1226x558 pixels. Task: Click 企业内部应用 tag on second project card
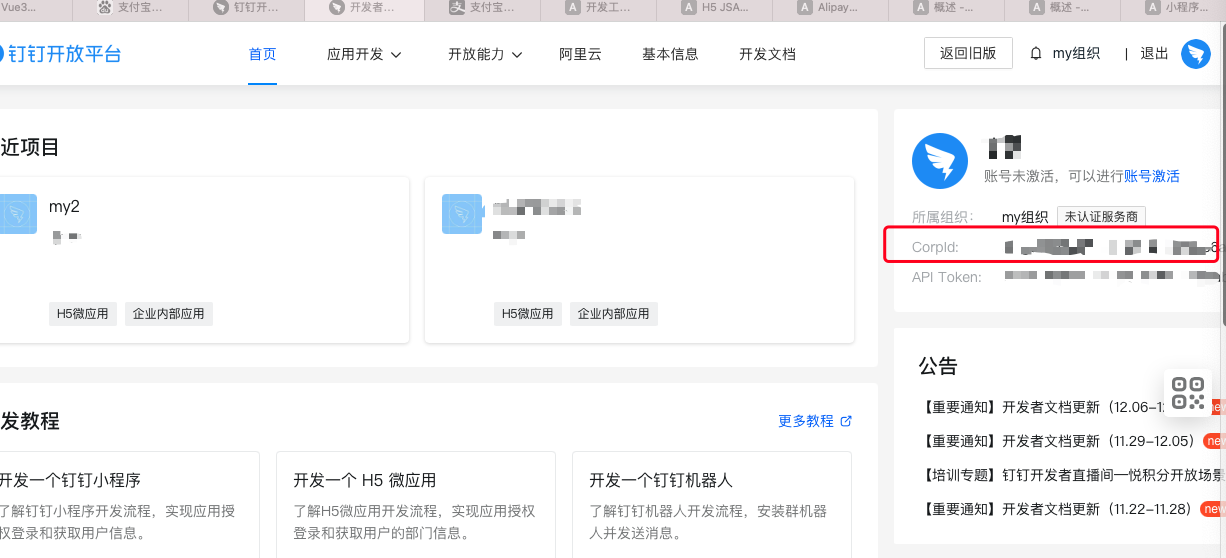coord(614,314)
